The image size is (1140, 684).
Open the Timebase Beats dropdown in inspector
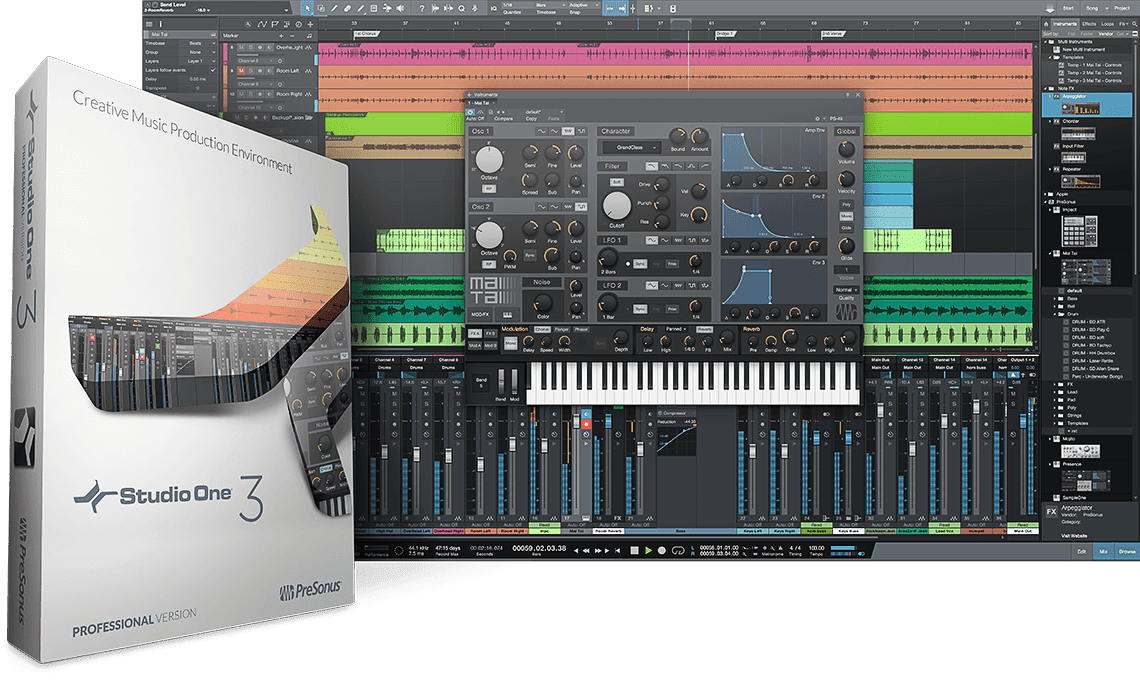197,43
